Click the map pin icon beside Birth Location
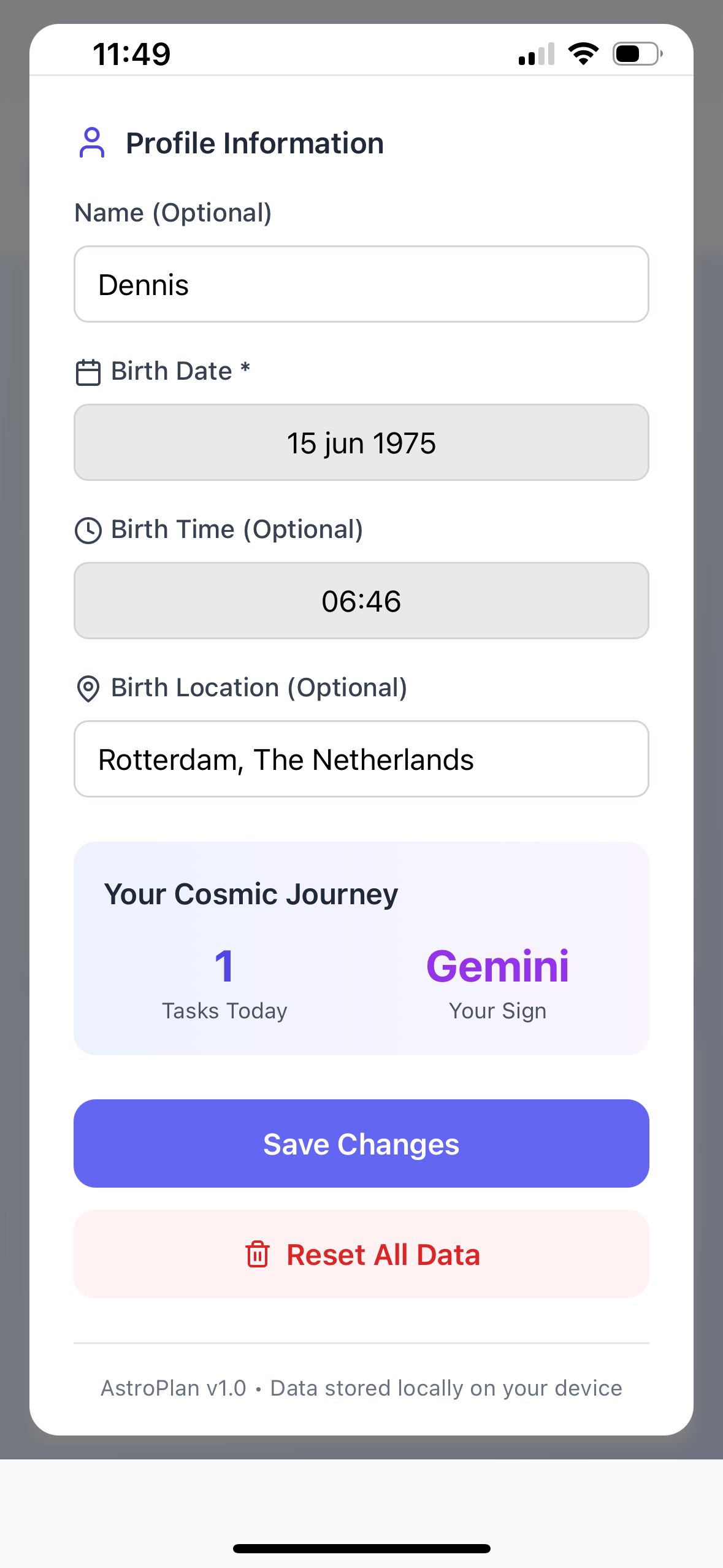This screenshot has height=1568, width=723. [88, 689]
